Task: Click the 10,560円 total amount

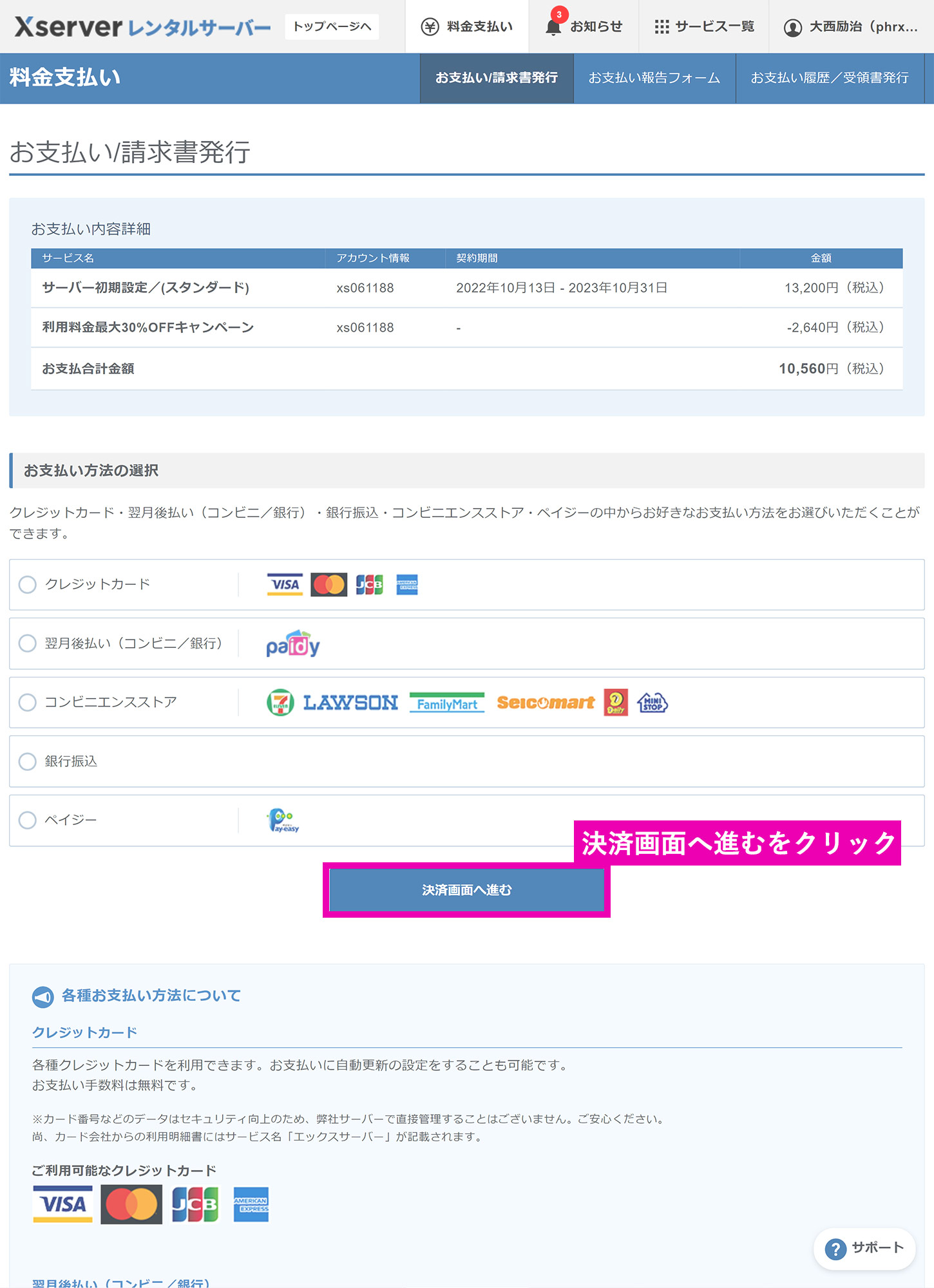Action: tap(808, 369)
